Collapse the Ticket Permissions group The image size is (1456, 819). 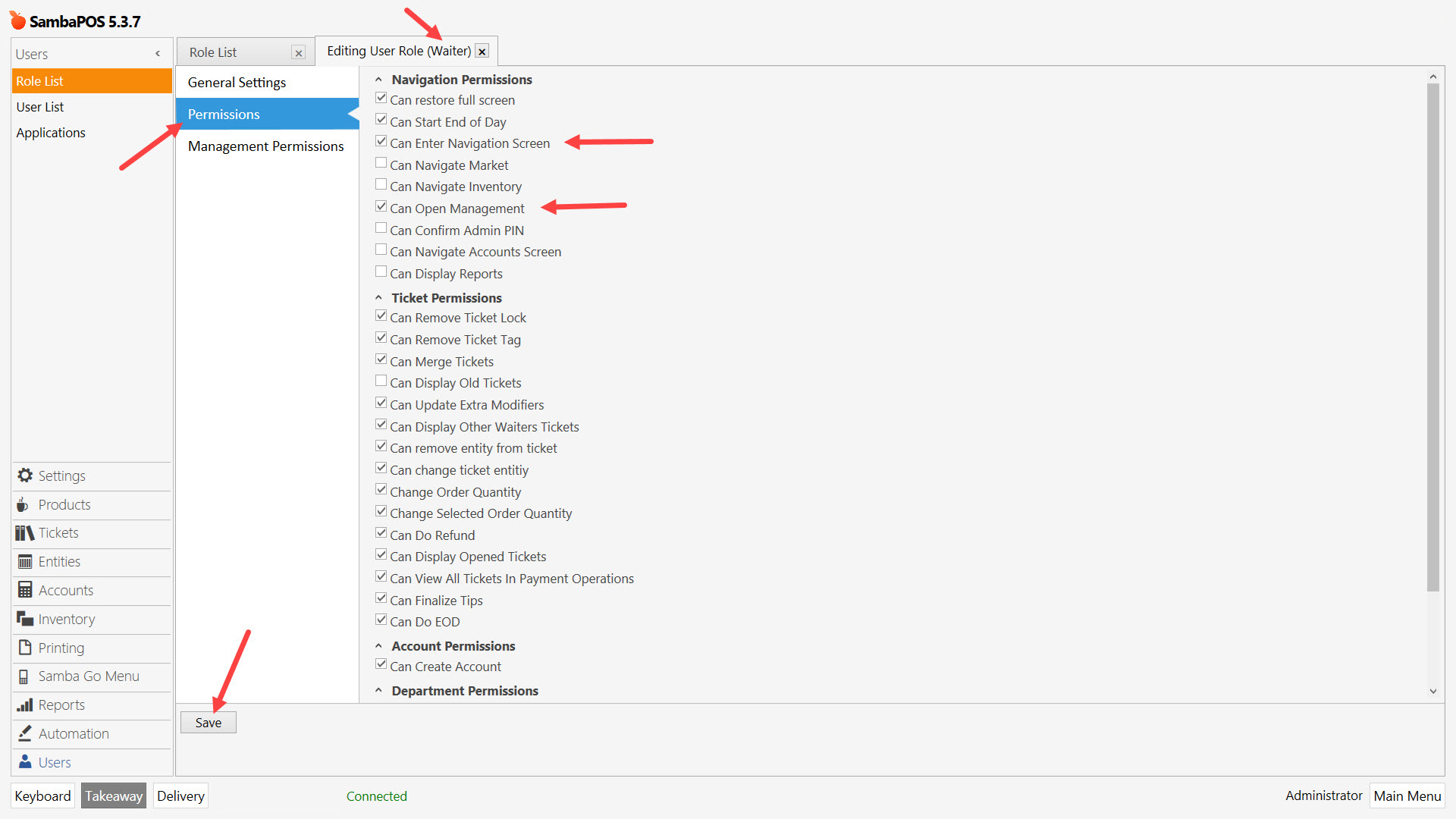click(x=379, y=297)
